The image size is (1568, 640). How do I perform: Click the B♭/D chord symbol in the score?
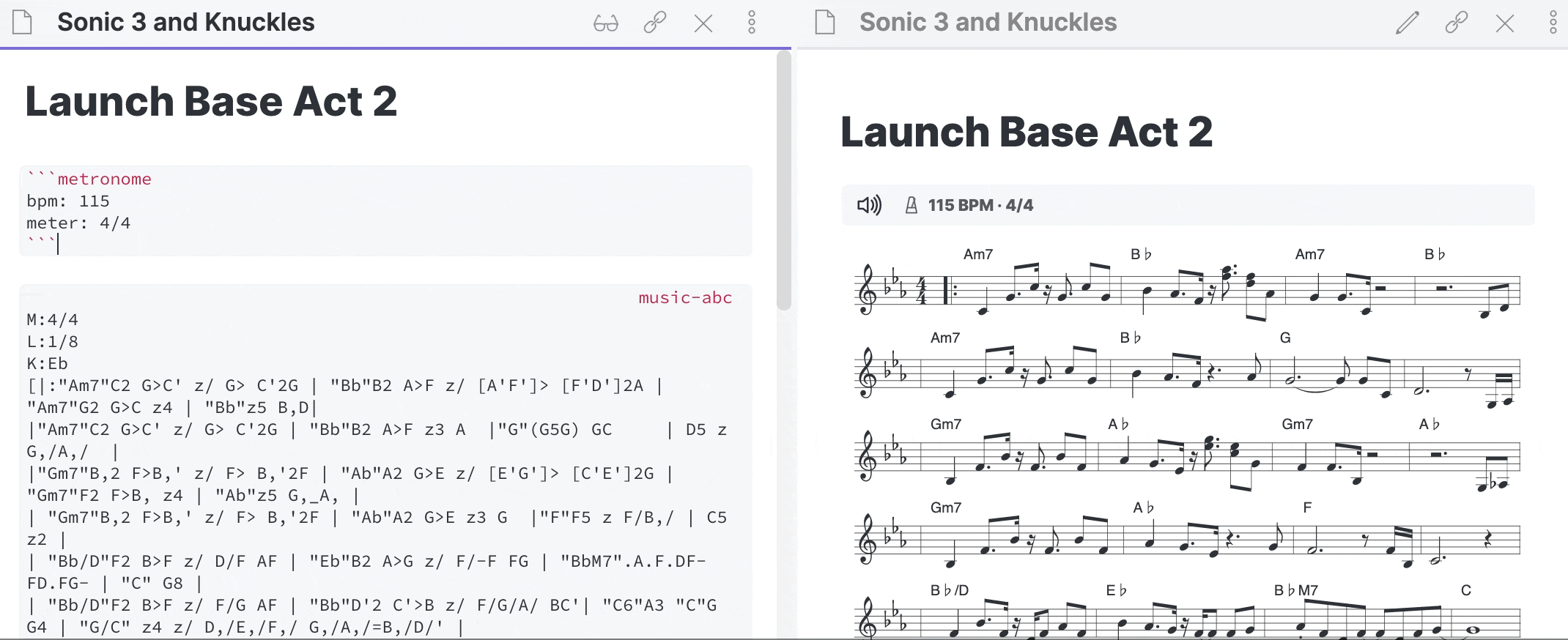coord(950,590)
